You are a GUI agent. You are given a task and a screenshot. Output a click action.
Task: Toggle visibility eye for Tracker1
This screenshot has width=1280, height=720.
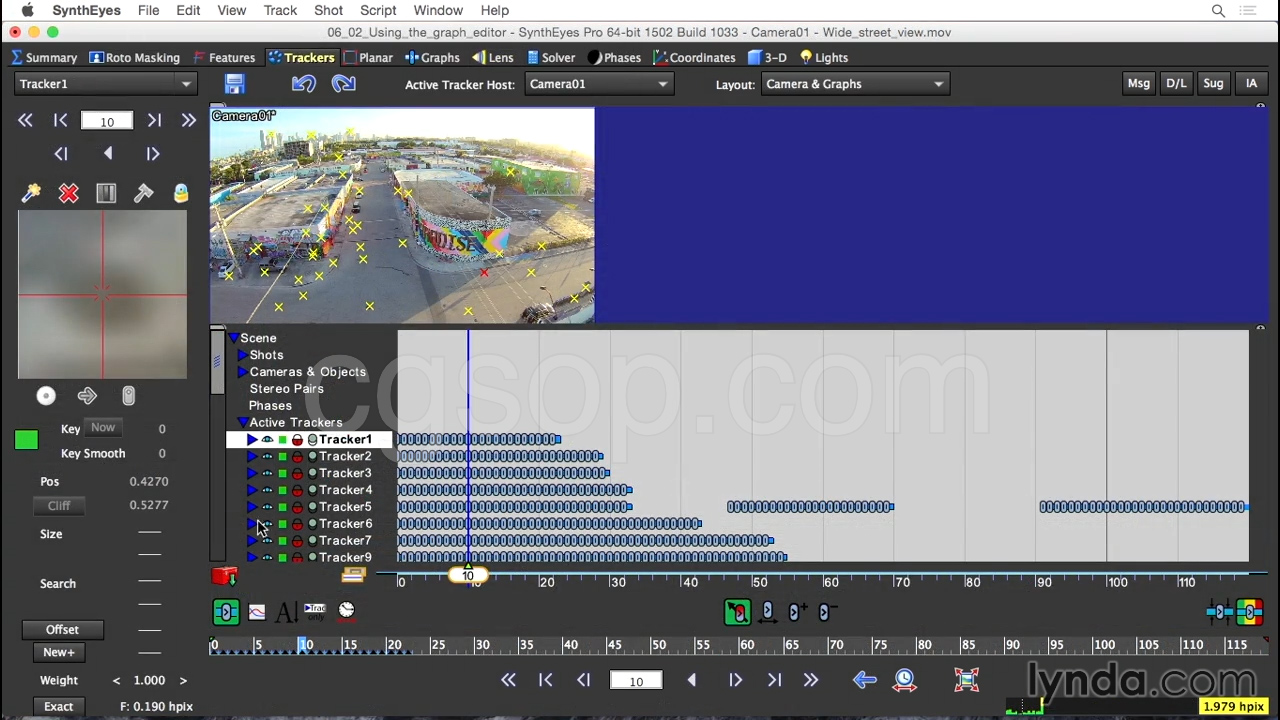[267, 440]
